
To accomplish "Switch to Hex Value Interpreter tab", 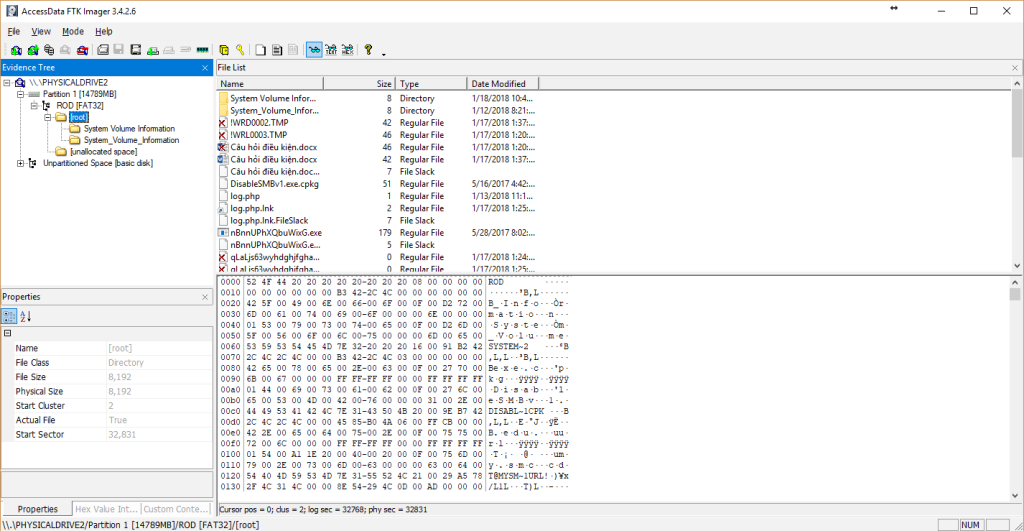I will (x=106, y=509).
